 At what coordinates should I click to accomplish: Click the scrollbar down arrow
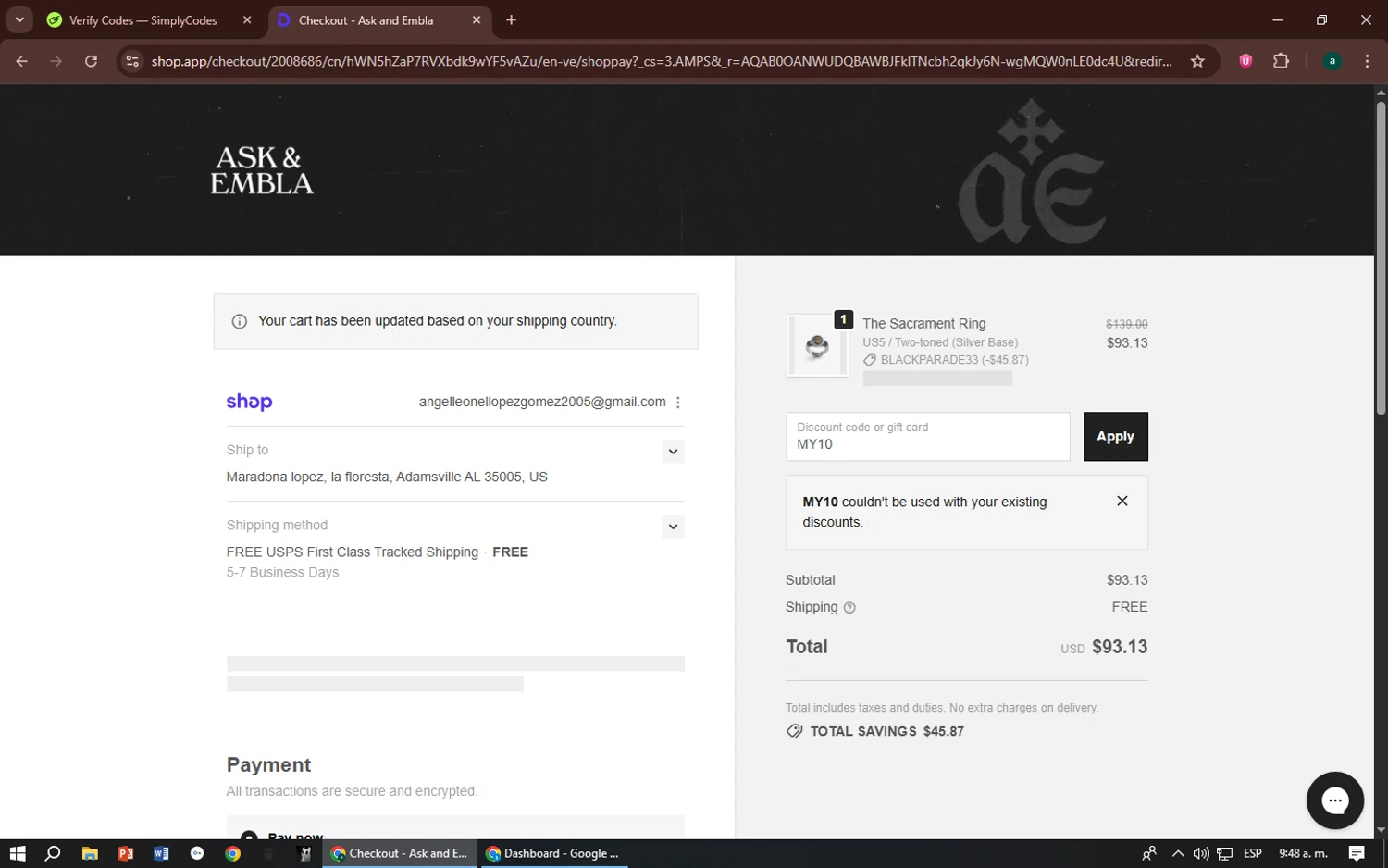click(1381, 830)
